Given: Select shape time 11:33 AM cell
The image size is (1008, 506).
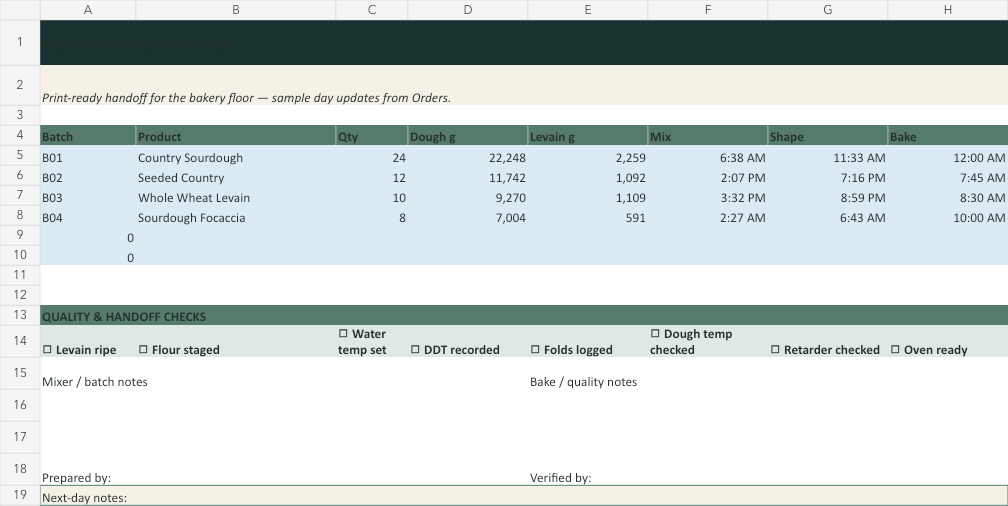Looking at the screenshot, I should [x=828, y=156].
